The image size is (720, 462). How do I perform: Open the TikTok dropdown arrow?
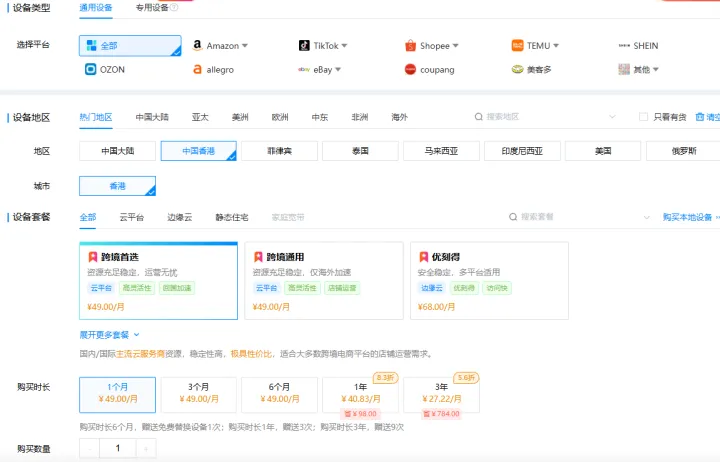click(344, 45)
